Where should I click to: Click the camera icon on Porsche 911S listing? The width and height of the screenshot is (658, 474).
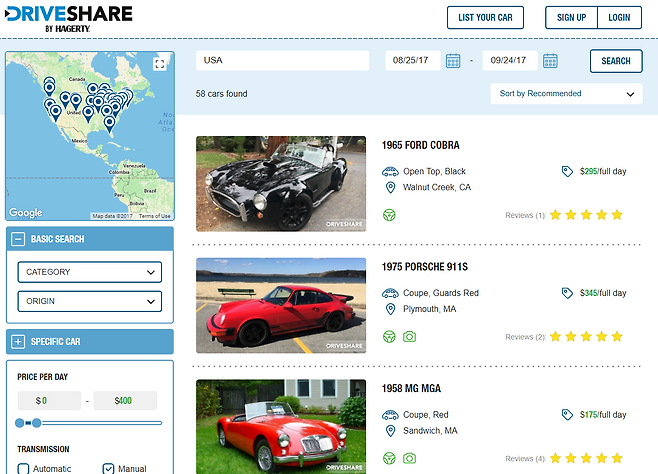tap(409, 337)
